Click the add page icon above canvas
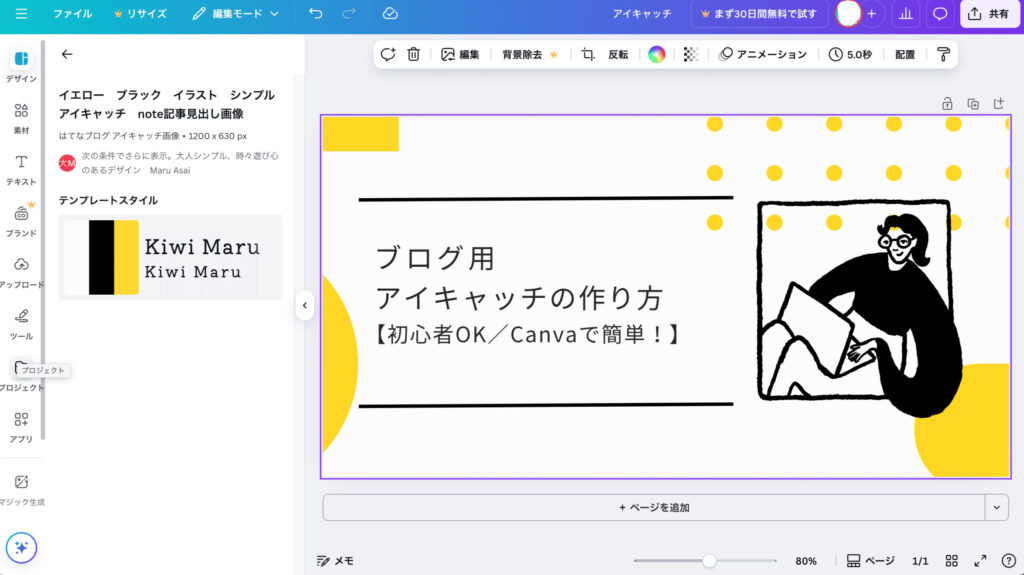The width and height of the screenshot is (1024, 575). click(x=999, y=103)
